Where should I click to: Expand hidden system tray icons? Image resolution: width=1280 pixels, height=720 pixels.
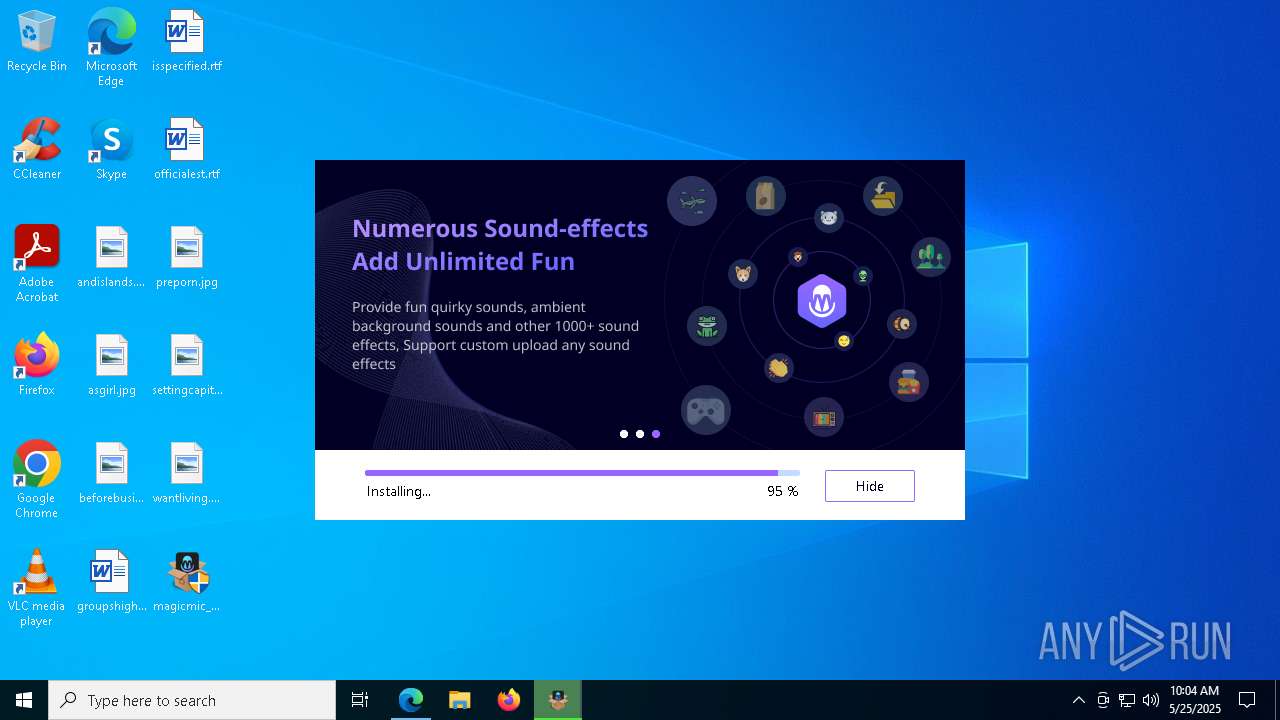click(x=1078, y=700)
